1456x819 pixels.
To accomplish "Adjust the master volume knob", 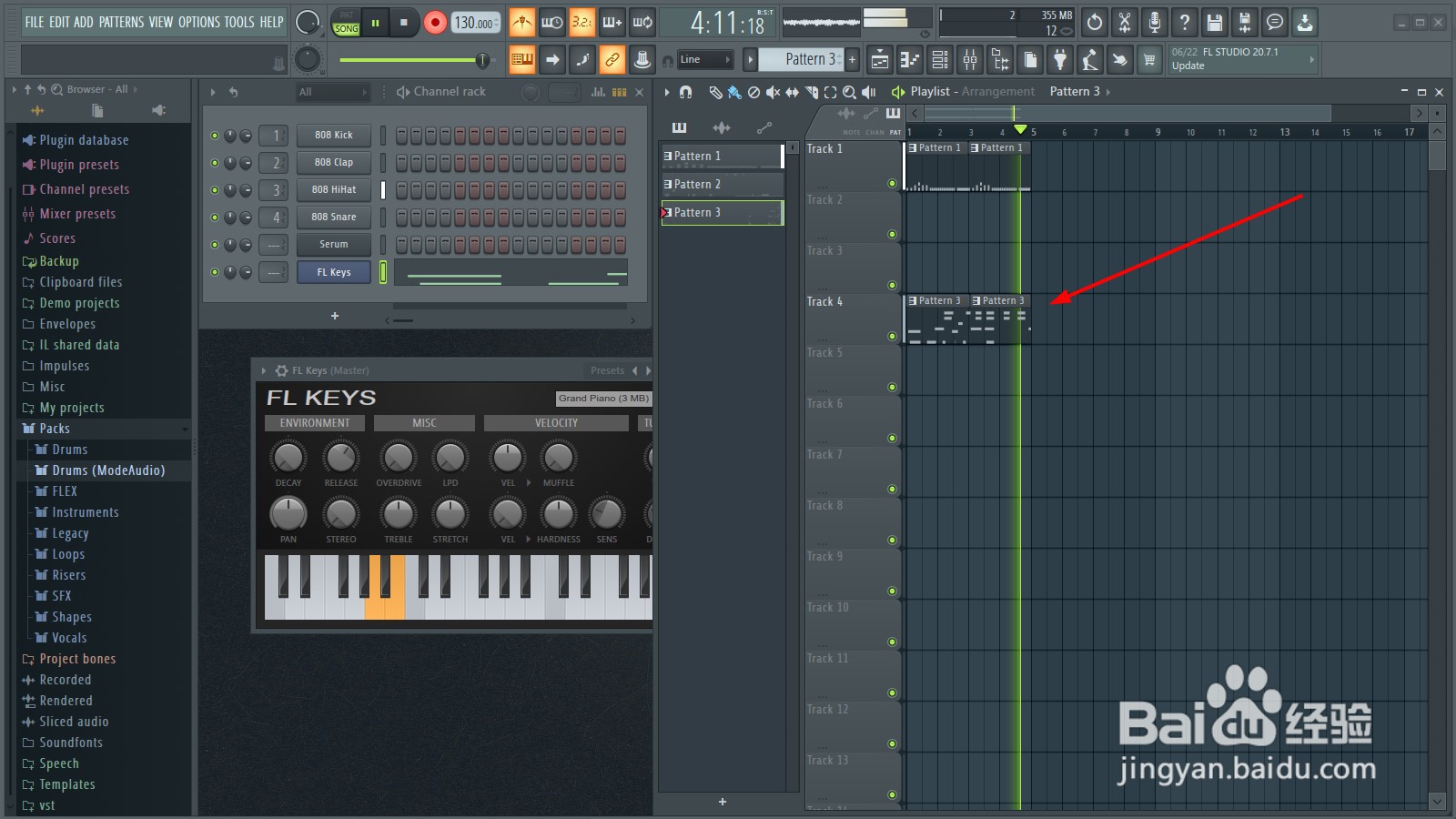I will [308, 22].
